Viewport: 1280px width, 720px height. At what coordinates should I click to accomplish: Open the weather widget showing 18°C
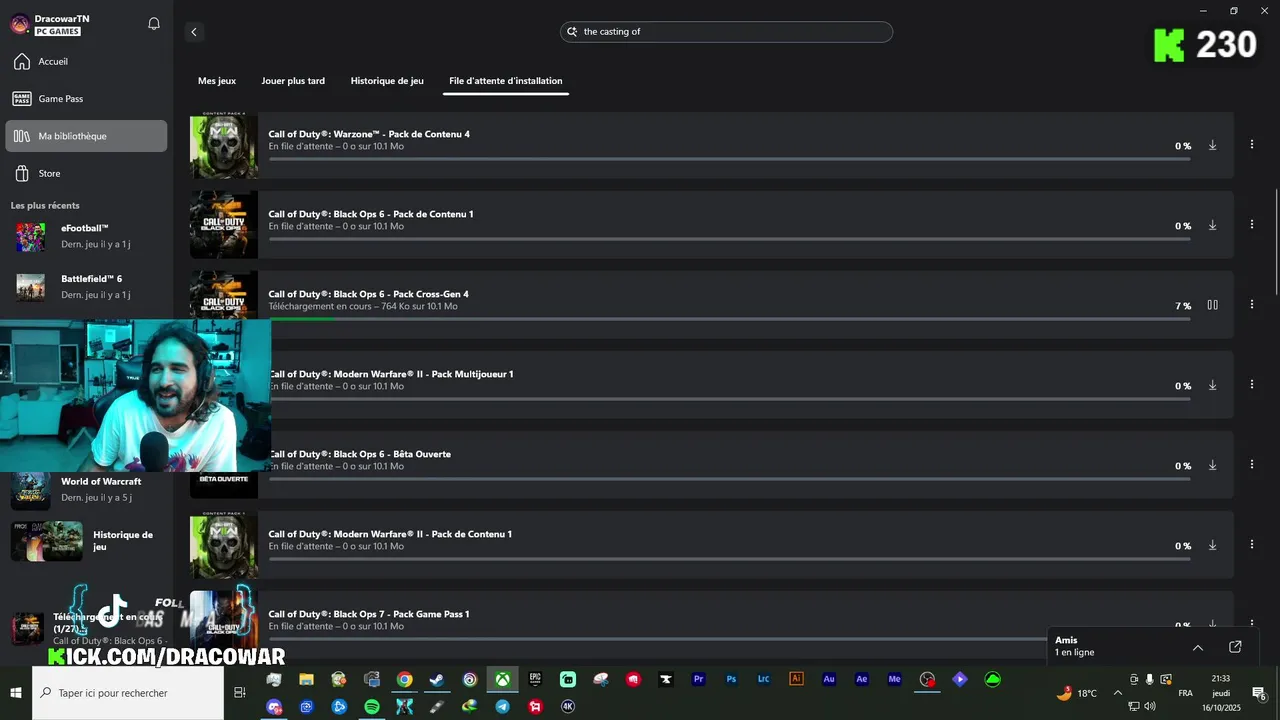1077,693
